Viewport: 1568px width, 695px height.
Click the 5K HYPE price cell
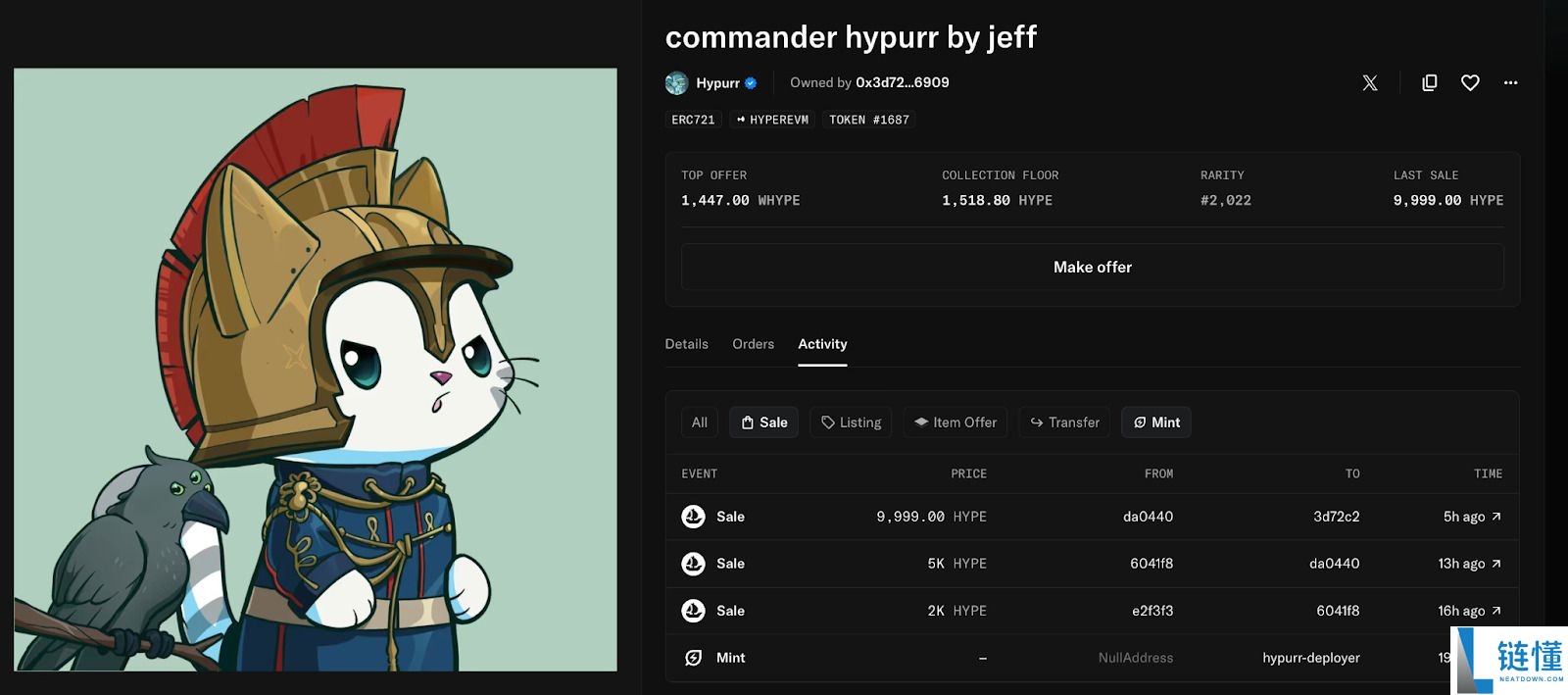[x=956, y=564]
